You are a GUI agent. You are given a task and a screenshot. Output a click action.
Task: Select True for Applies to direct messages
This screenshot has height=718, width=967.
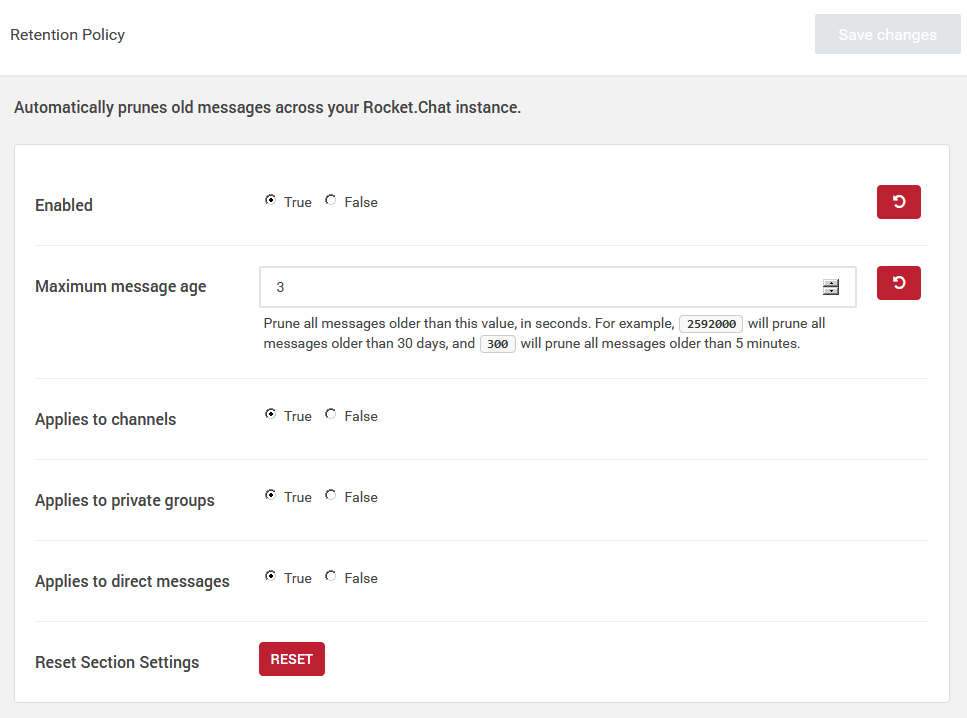[x=270, y=576]
